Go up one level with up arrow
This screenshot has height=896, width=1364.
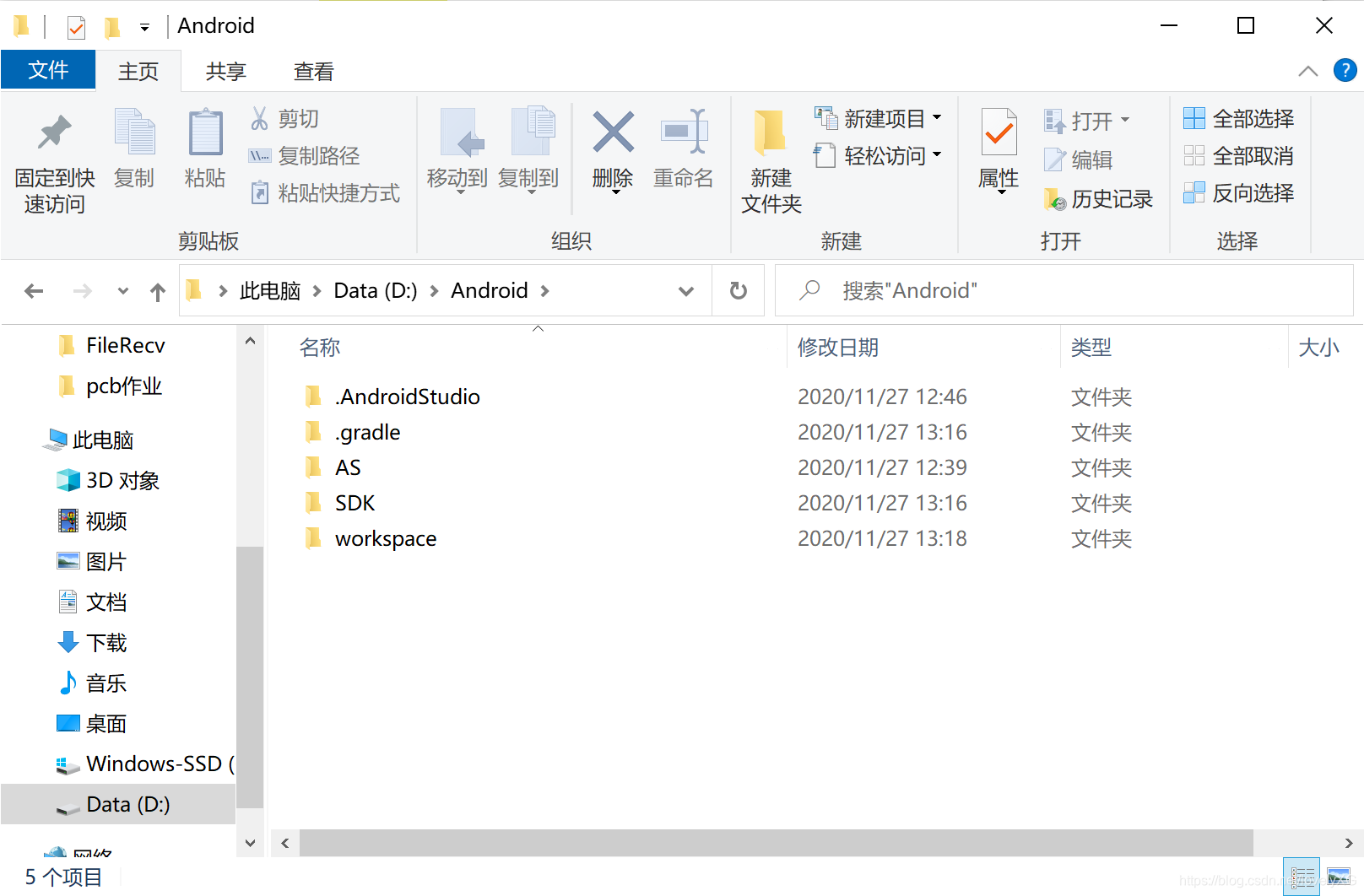(x=158, y=292)
